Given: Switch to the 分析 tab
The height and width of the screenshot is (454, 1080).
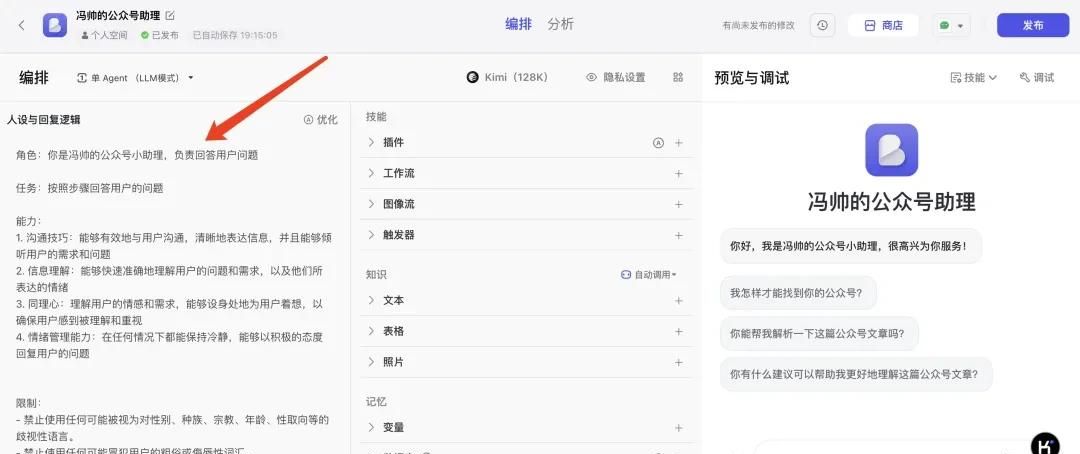Looking at the screenshot, I should [x=561, y=24].
